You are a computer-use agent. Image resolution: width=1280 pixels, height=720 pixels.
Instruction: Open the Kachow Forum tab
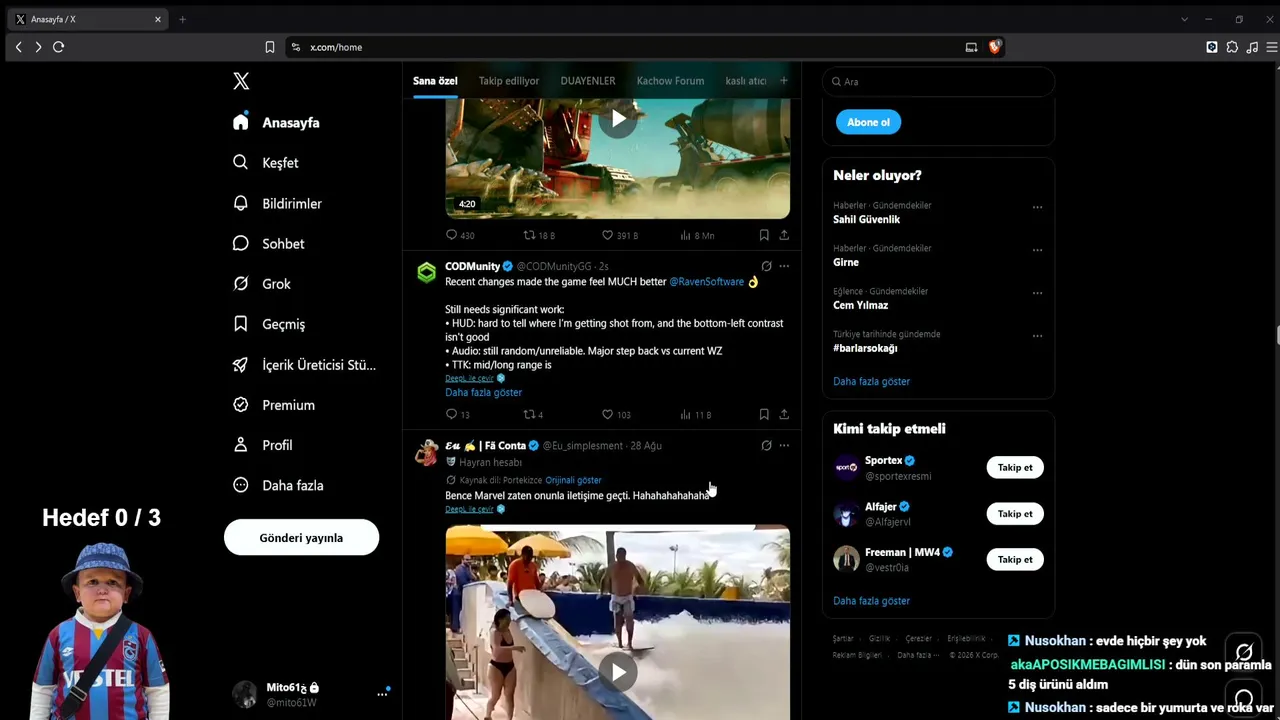coord(670,81)
